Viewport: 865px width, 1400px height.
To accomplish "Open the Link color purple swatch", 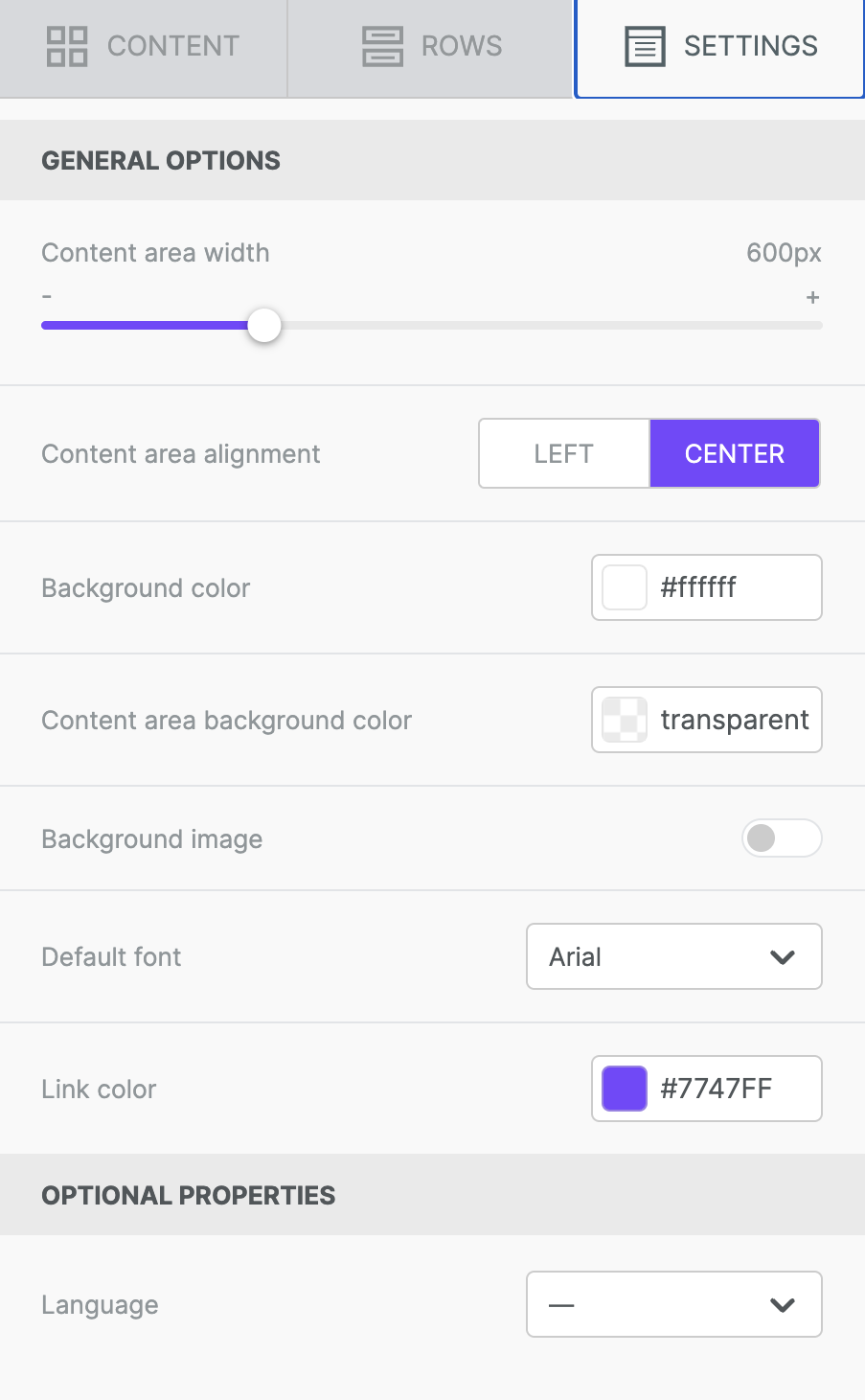I will [x=624, y=1089].
